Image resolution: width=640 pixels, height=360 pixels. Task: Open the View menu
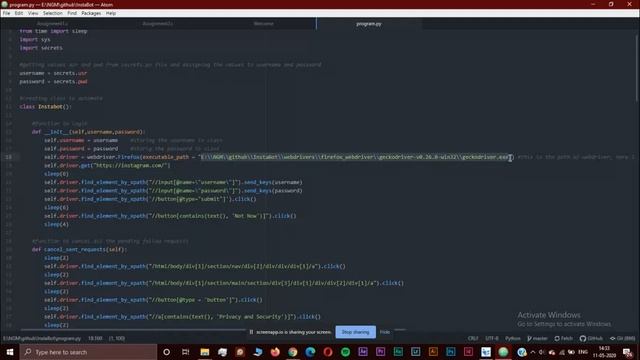click(x=33, y=13)
